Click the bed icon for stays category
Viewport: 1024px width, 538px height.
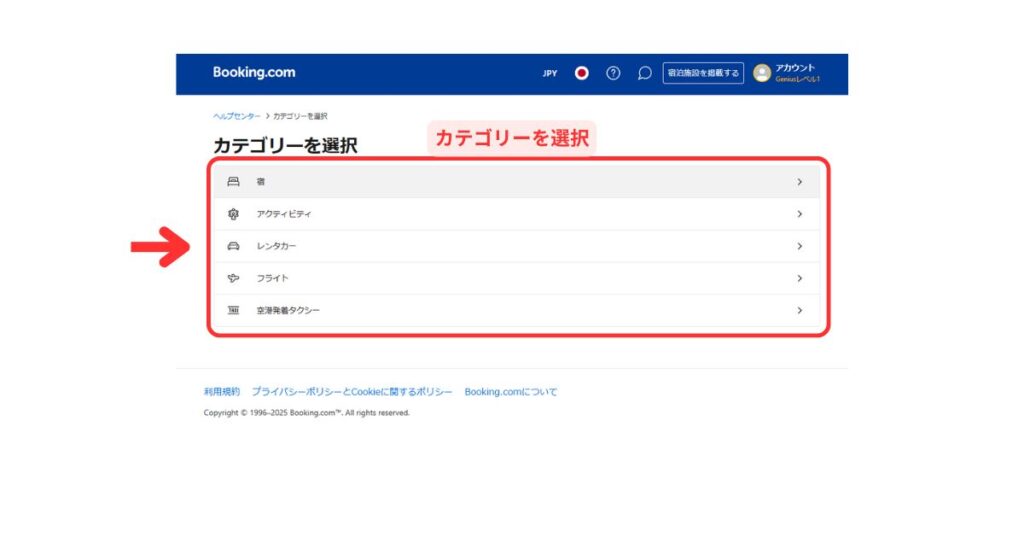point(233,182)
